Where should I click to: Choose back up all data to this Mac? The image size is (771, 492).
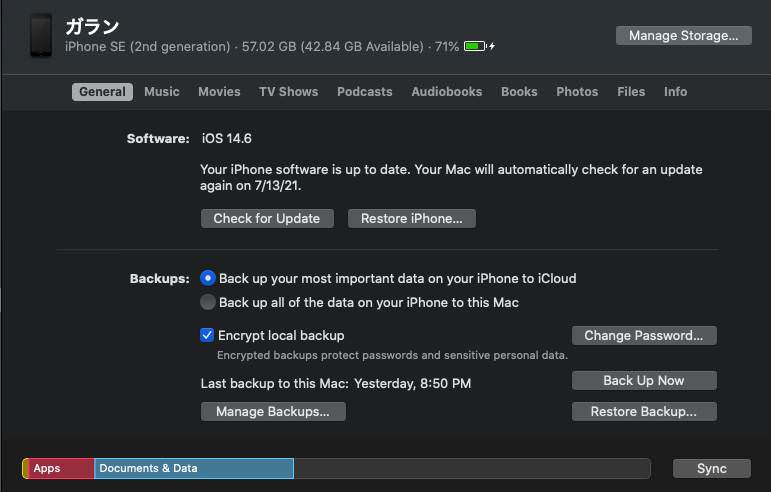[x=208, y=302]
